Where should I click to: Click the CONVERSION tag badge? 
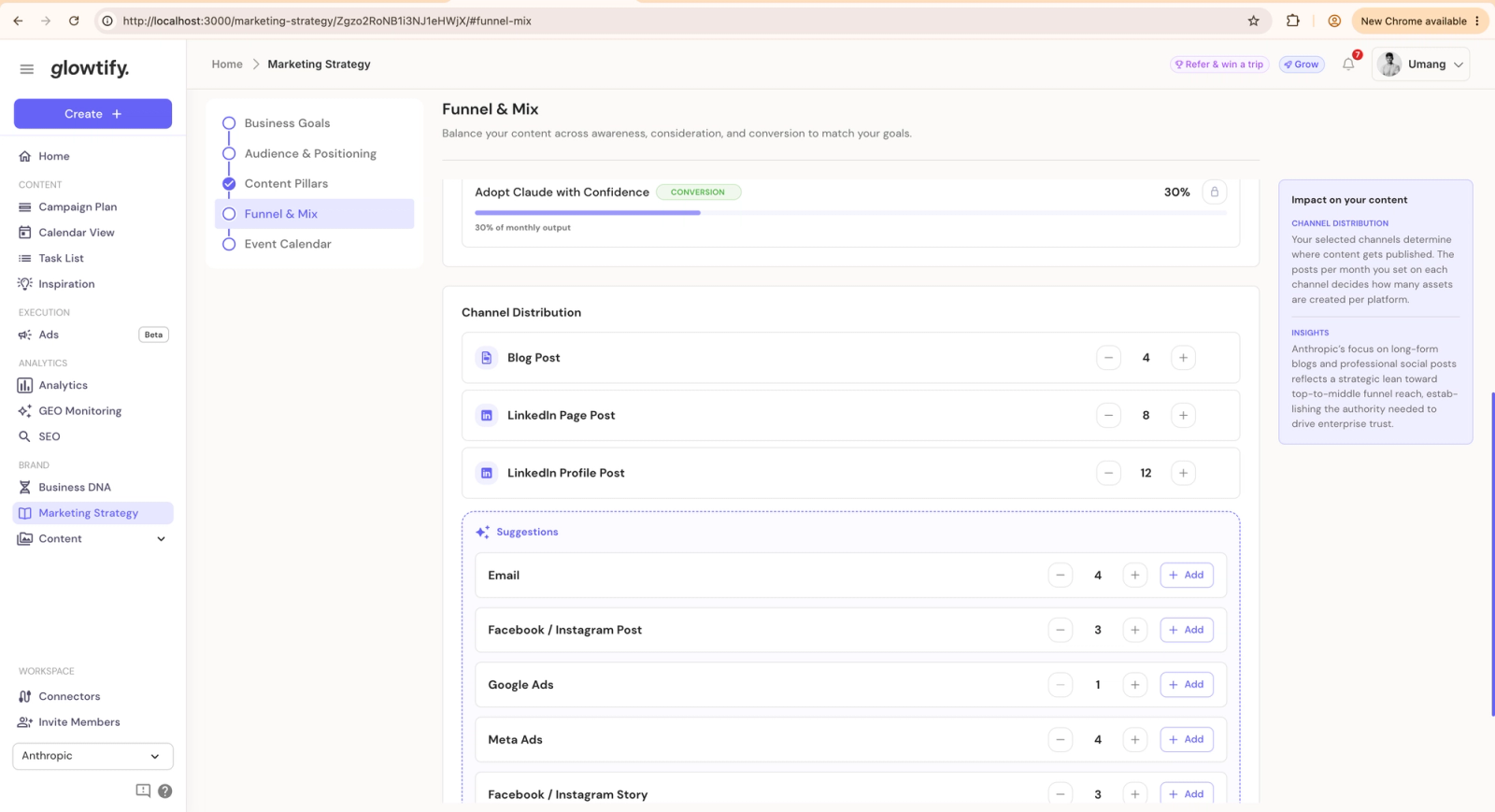click(698, 192)
